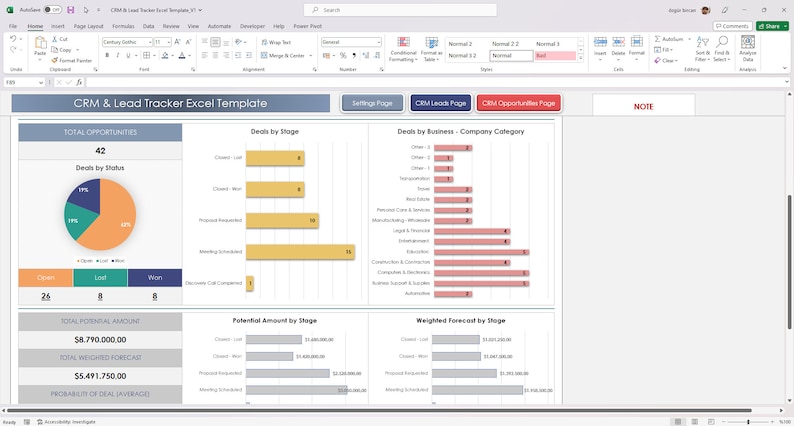Toggle the AutoSave switch
This screenshot has height=426, width=794.
click(52, 10)
